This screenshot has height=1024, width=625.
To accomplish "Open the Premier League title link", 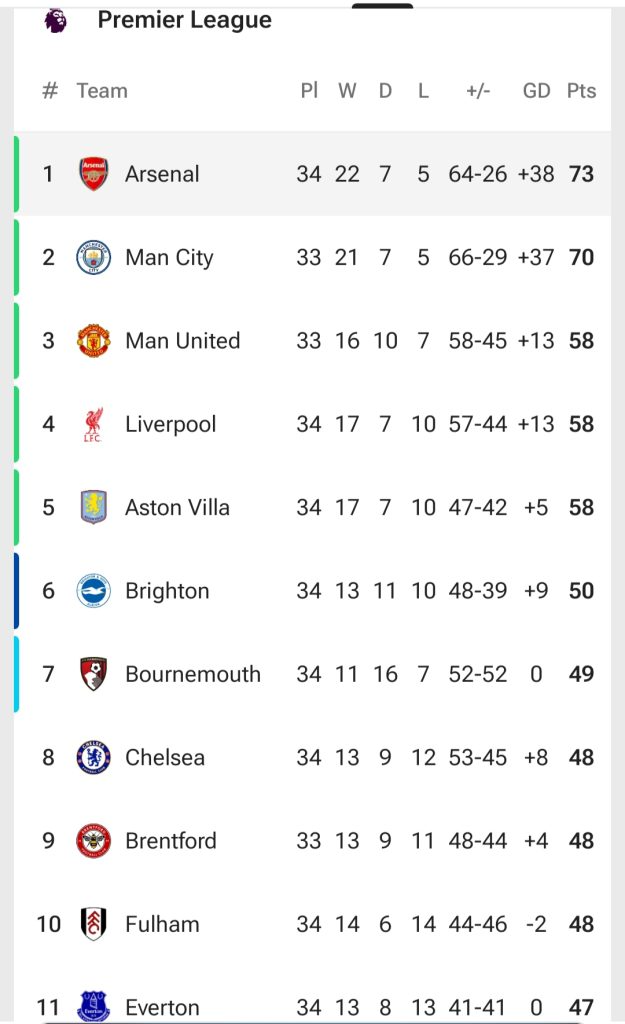I will (x=185, y=20).
